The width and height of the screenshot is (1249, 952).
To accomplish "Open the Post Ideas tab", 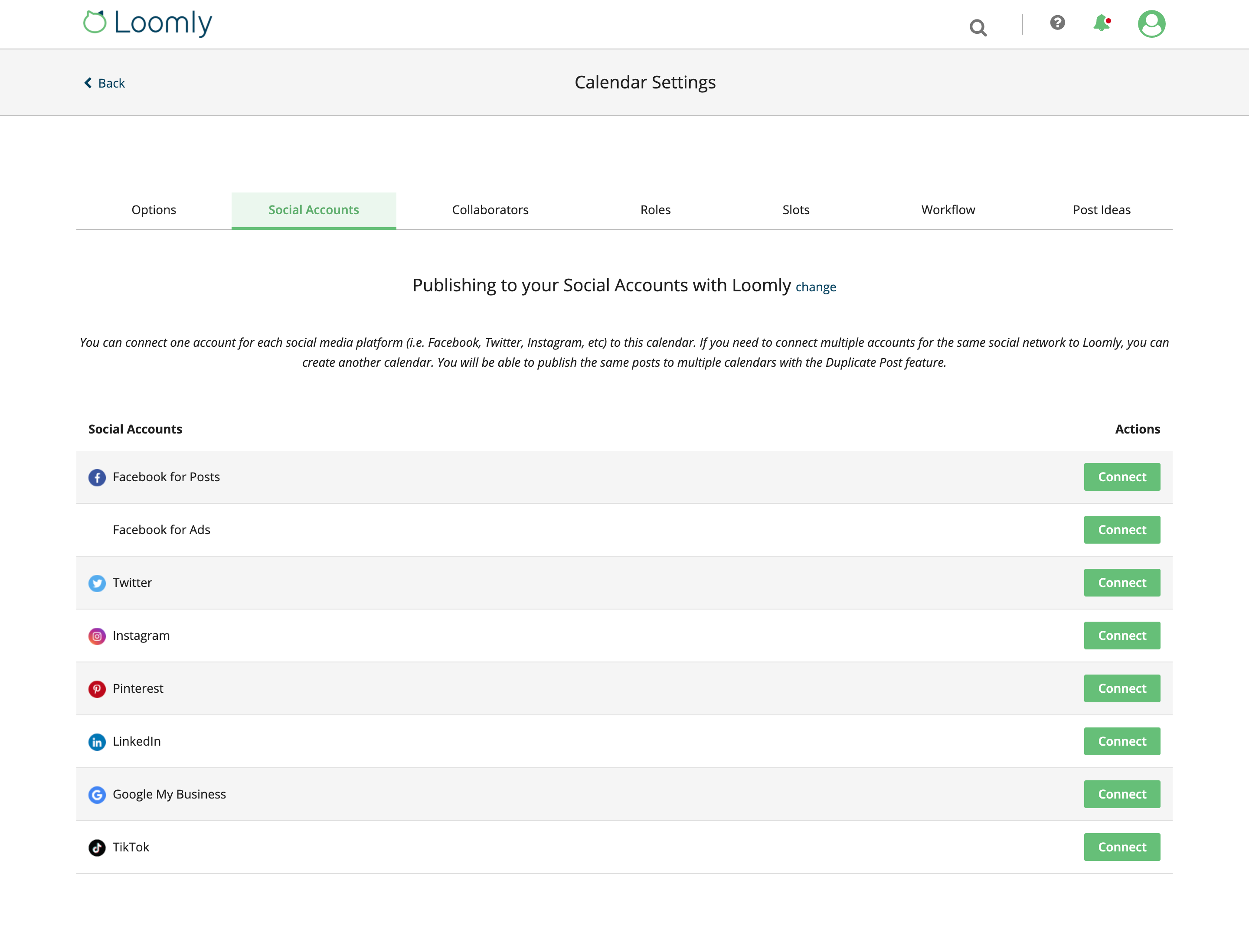I will [1101, 210].
